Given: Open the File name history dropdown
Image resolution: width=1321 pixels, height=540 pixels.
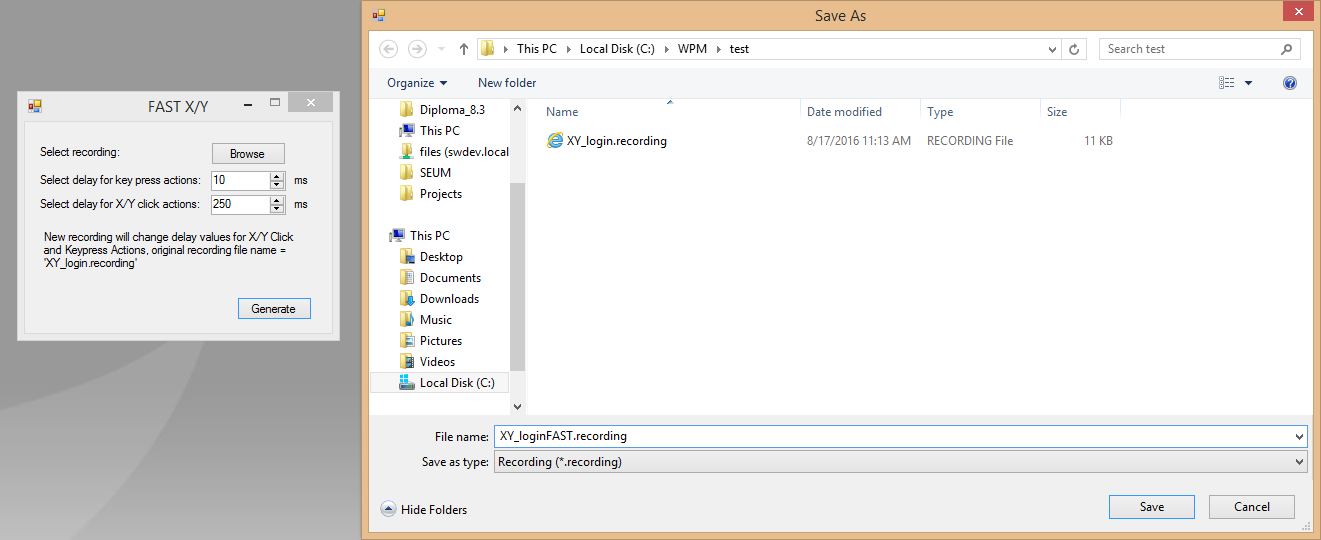Looking at the screenshot, I should [1299, 436].
